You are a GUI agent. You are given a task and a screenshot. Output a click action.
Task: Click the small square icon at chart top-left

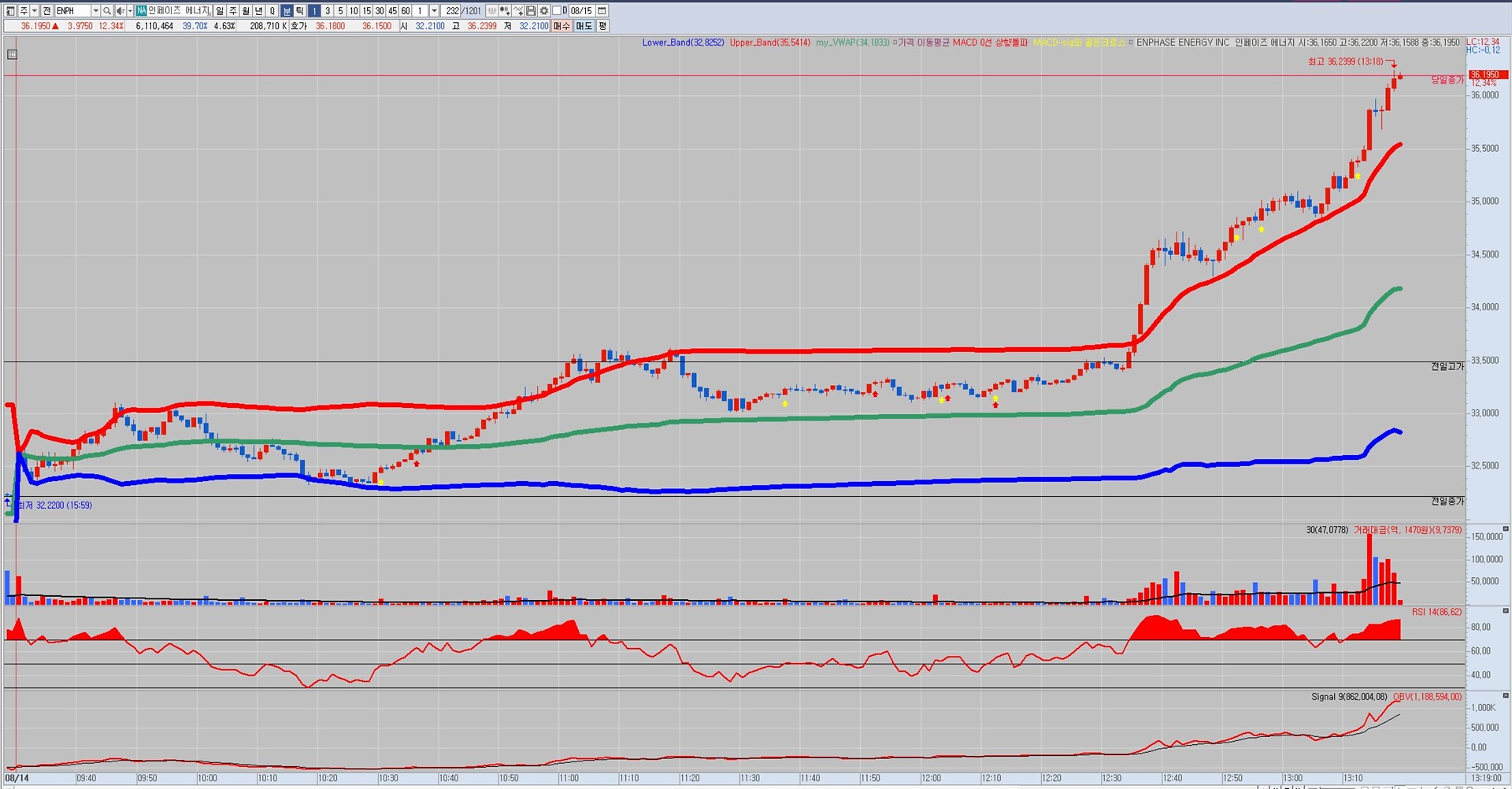tap(12, 54)
